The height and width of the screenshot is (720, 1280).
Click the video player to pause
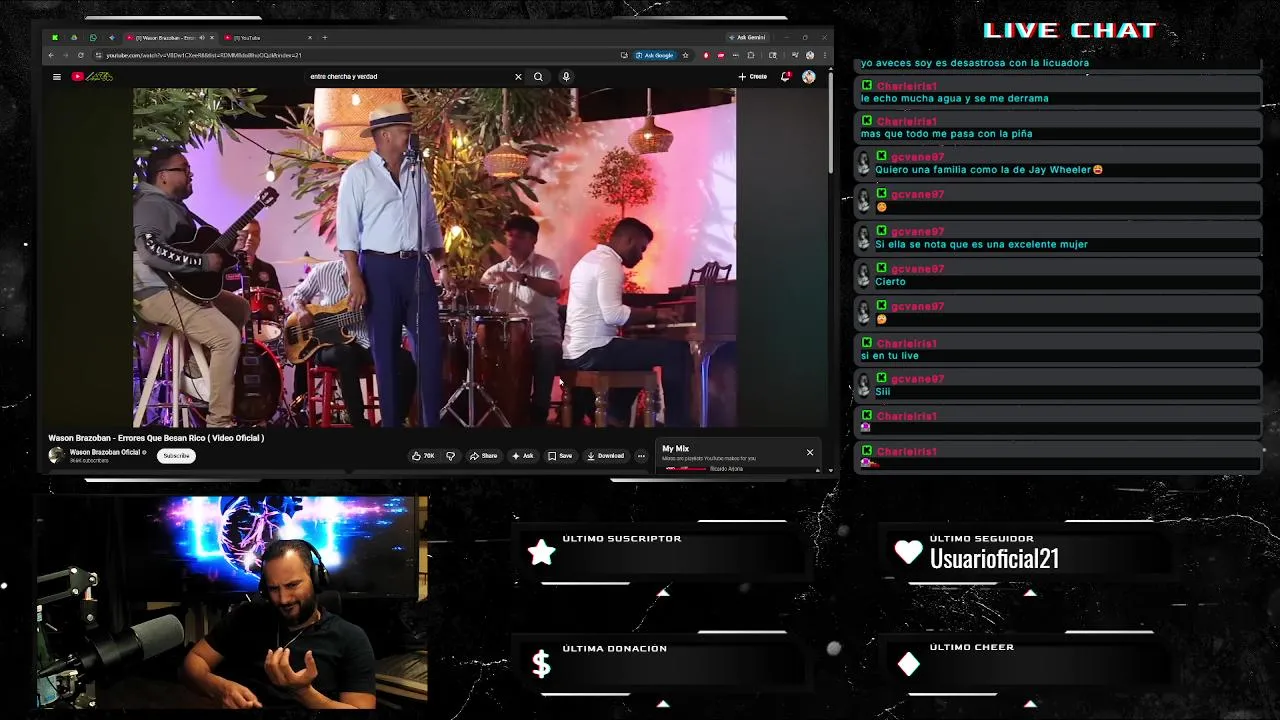(435, 257)
